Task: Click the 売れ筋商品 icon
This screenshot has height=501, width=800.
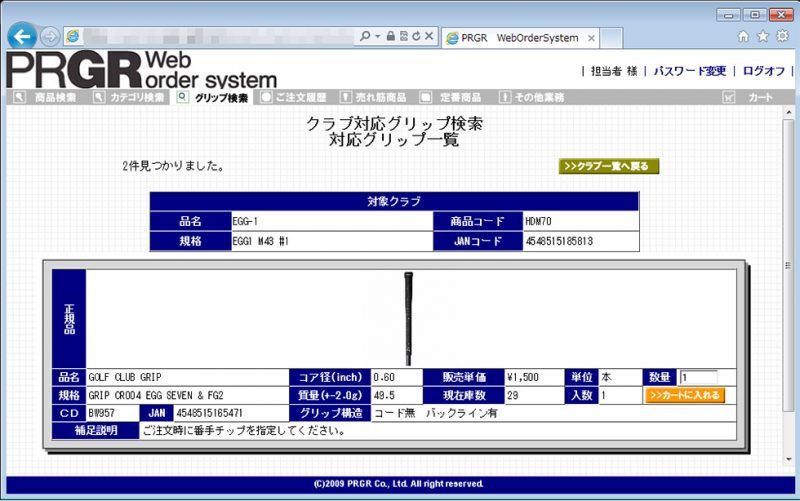Action: [x=345, y=97]
